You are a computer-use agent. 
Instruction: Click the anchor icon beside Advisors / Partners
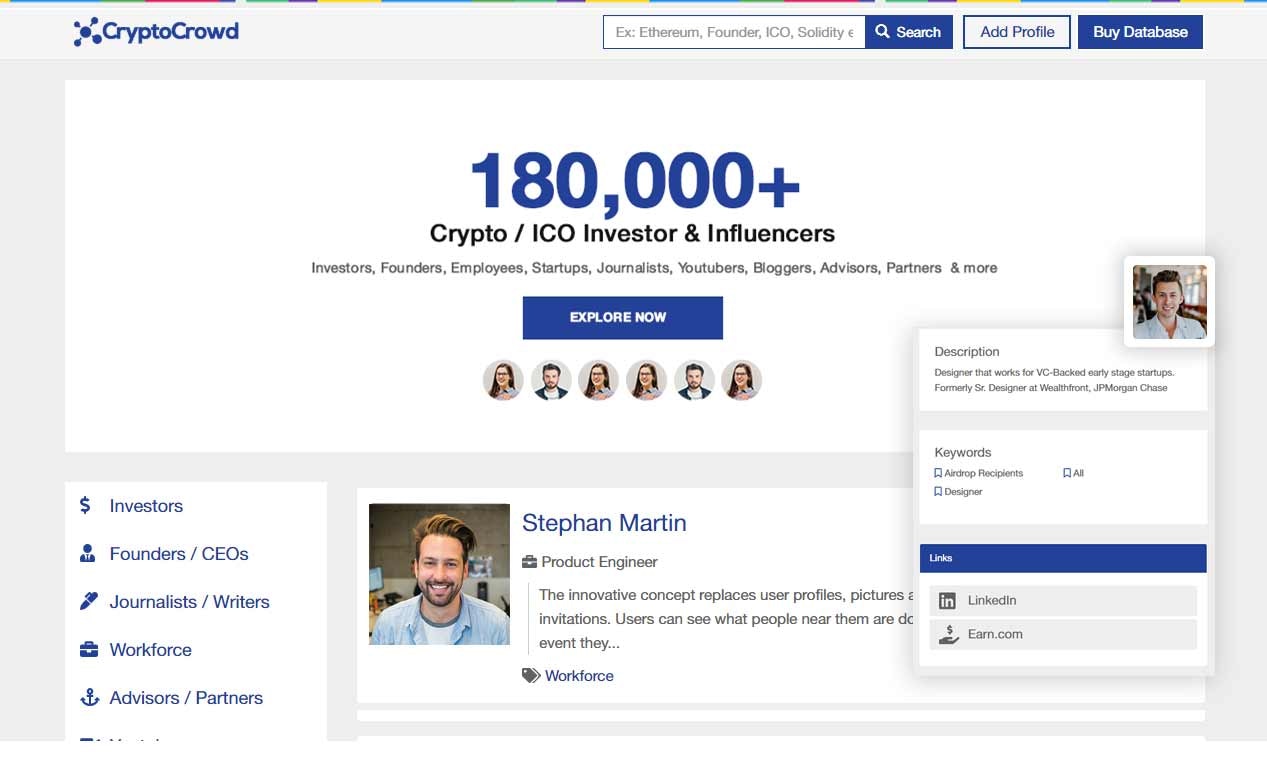(88, 697)
